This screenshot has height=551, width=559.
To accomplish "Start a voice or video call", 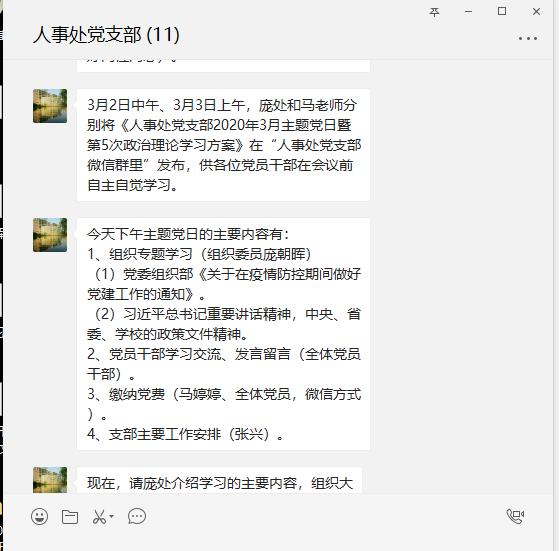I will [x=515, y=516].
